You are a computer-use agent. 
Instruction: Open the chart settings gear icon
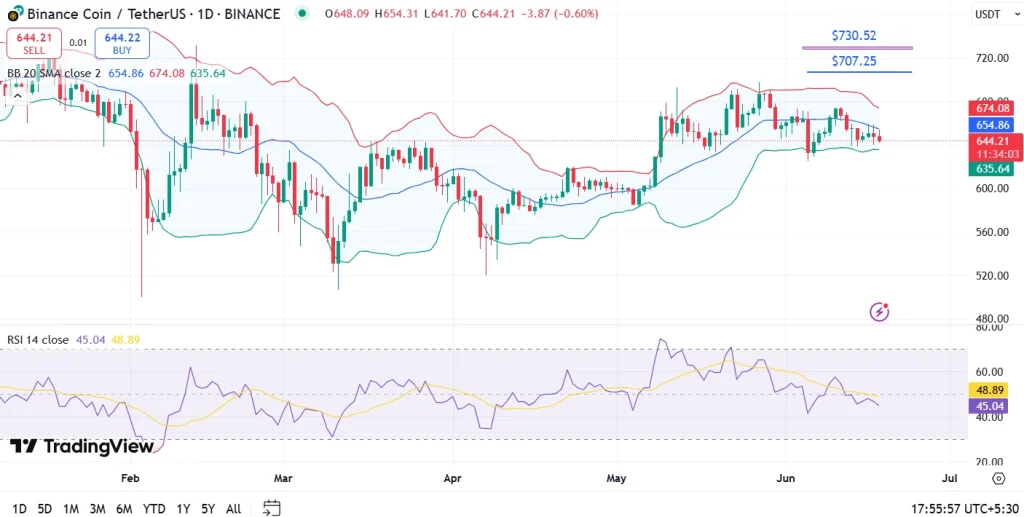(x=998, y=479)
